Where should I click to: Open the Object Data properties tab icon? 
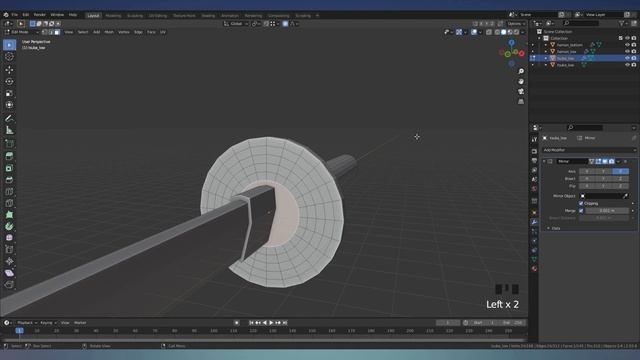[x=534, y=260]
